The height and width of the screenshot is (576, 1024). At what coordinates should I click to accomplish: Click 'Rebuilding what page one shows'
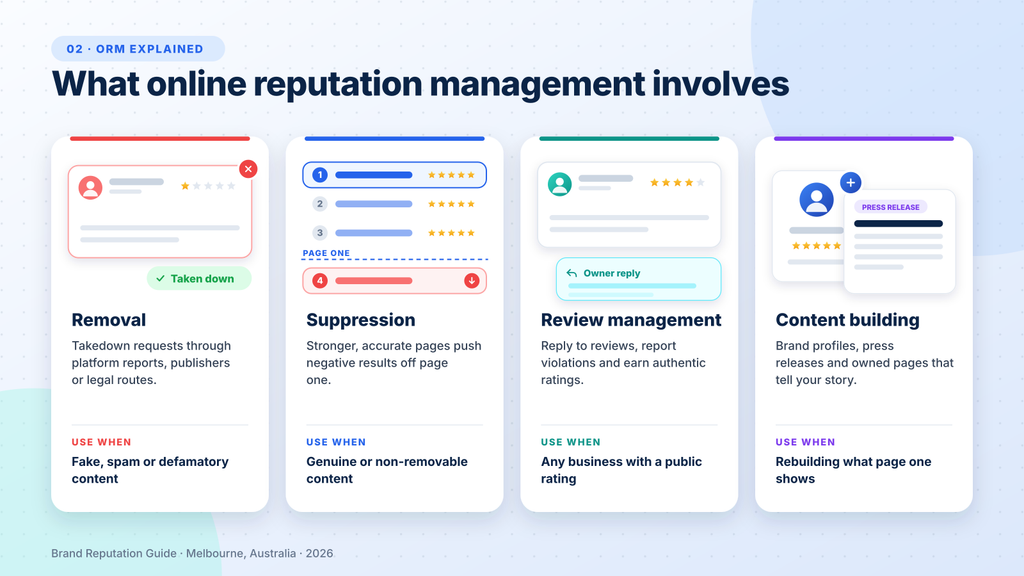pos(854,470)
